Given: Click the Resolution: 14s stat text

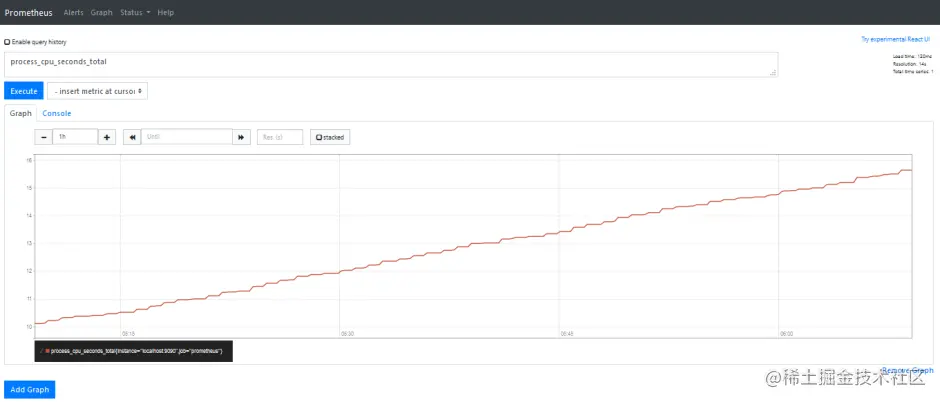Looking at the screenshot, I should coord(911,64).
